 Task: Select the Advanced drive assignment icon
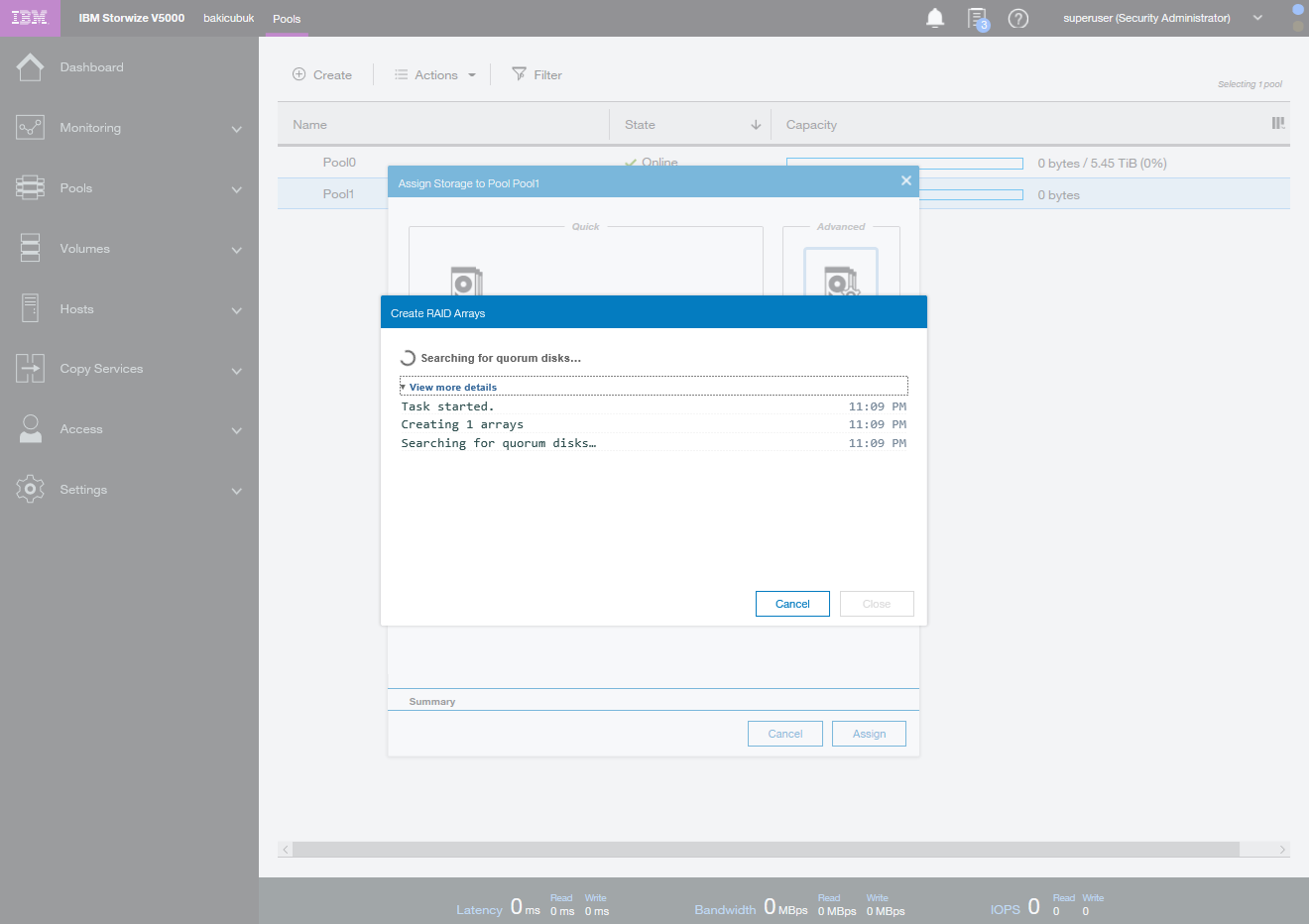point(841,273)
